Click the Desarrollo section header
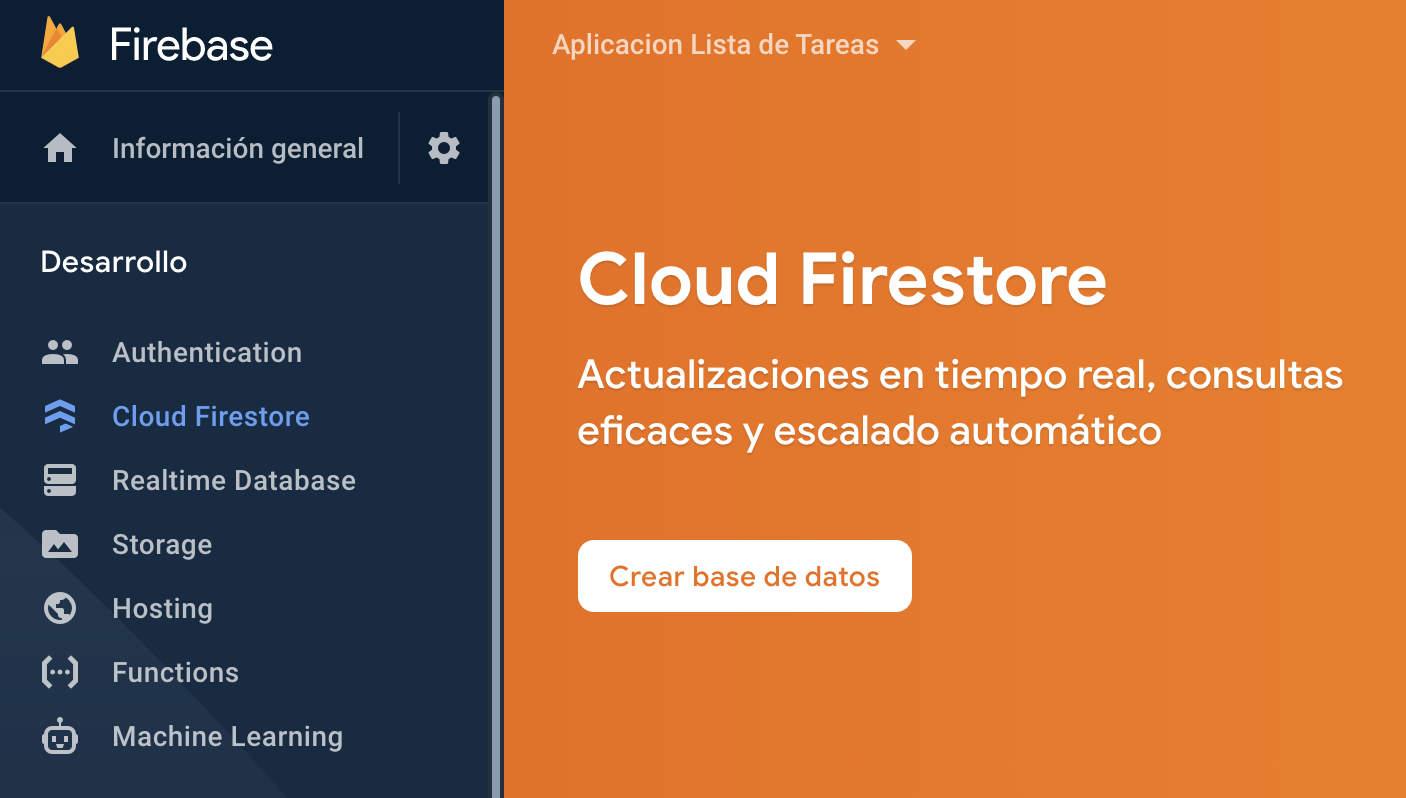The width and height of the screenshot is (1406, 798). tap(114, 262)
